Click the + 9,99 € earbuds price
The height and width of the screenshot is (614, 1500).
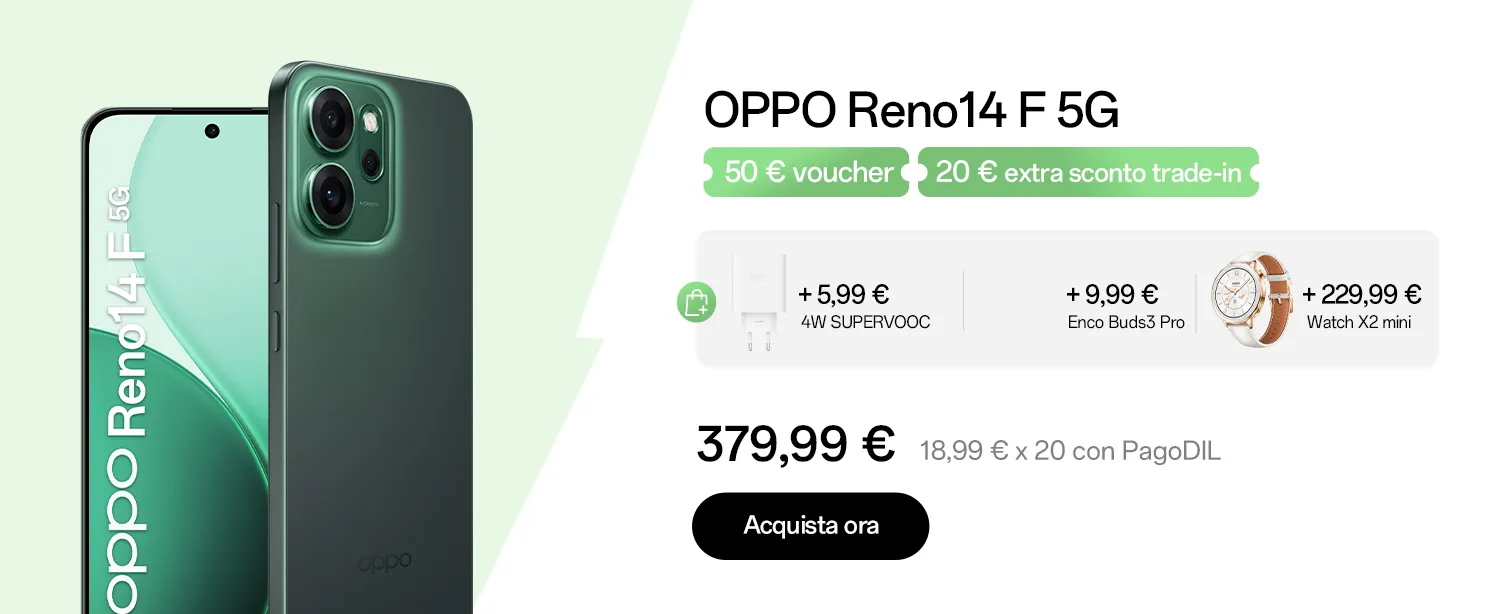(x=1111, y=294)
